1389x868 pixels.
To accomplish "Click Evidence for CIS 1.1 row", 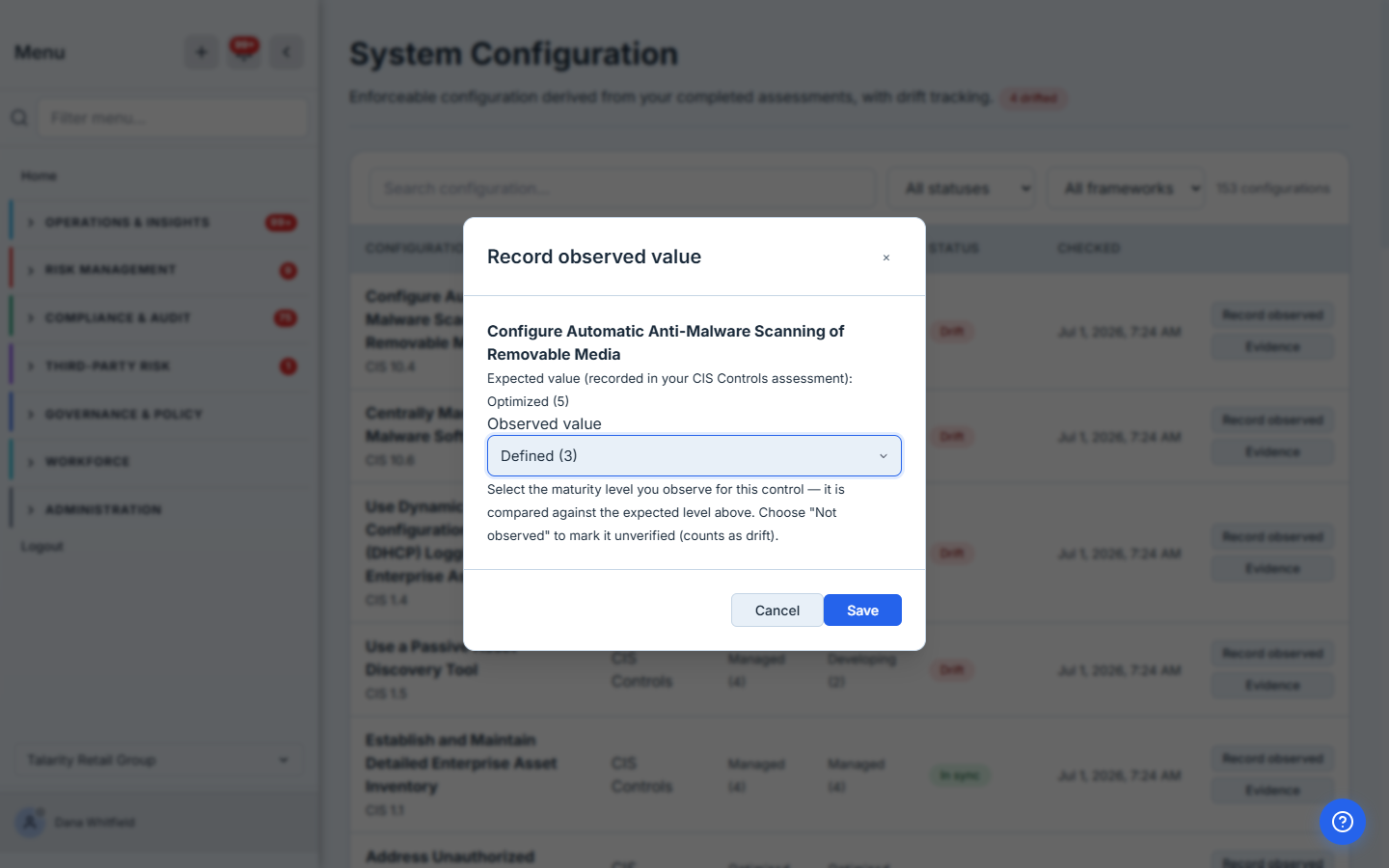I will (1272, 791).
